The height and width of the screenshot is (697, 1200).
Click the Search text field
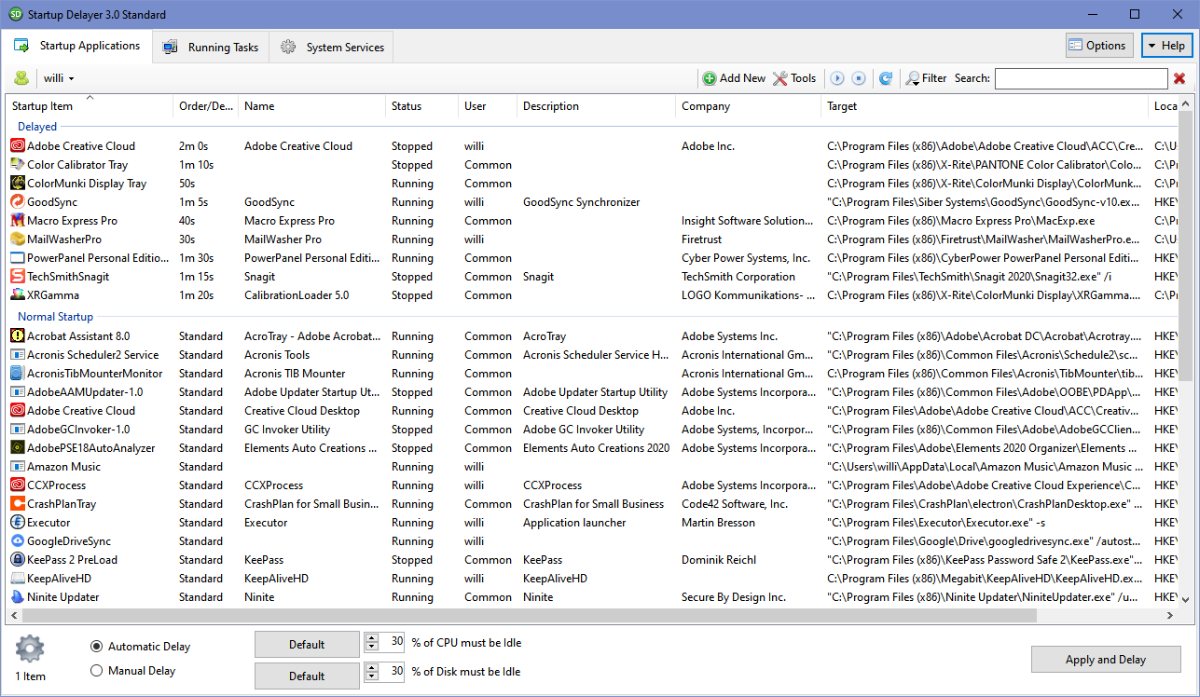(x=1081, y=78)
